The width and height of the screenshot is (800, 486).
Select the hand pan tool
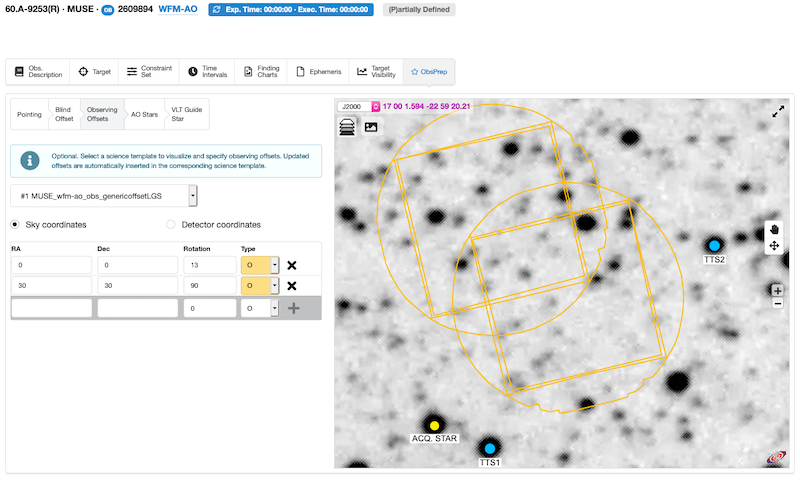click(775, 229)
